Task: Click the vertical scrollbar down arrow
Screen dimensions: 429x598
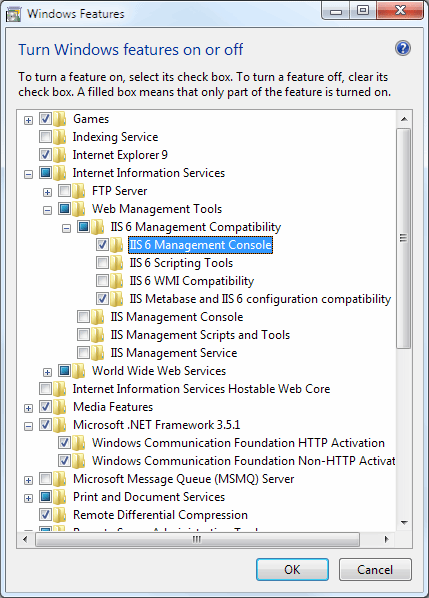Action: [x=404, y=522]
